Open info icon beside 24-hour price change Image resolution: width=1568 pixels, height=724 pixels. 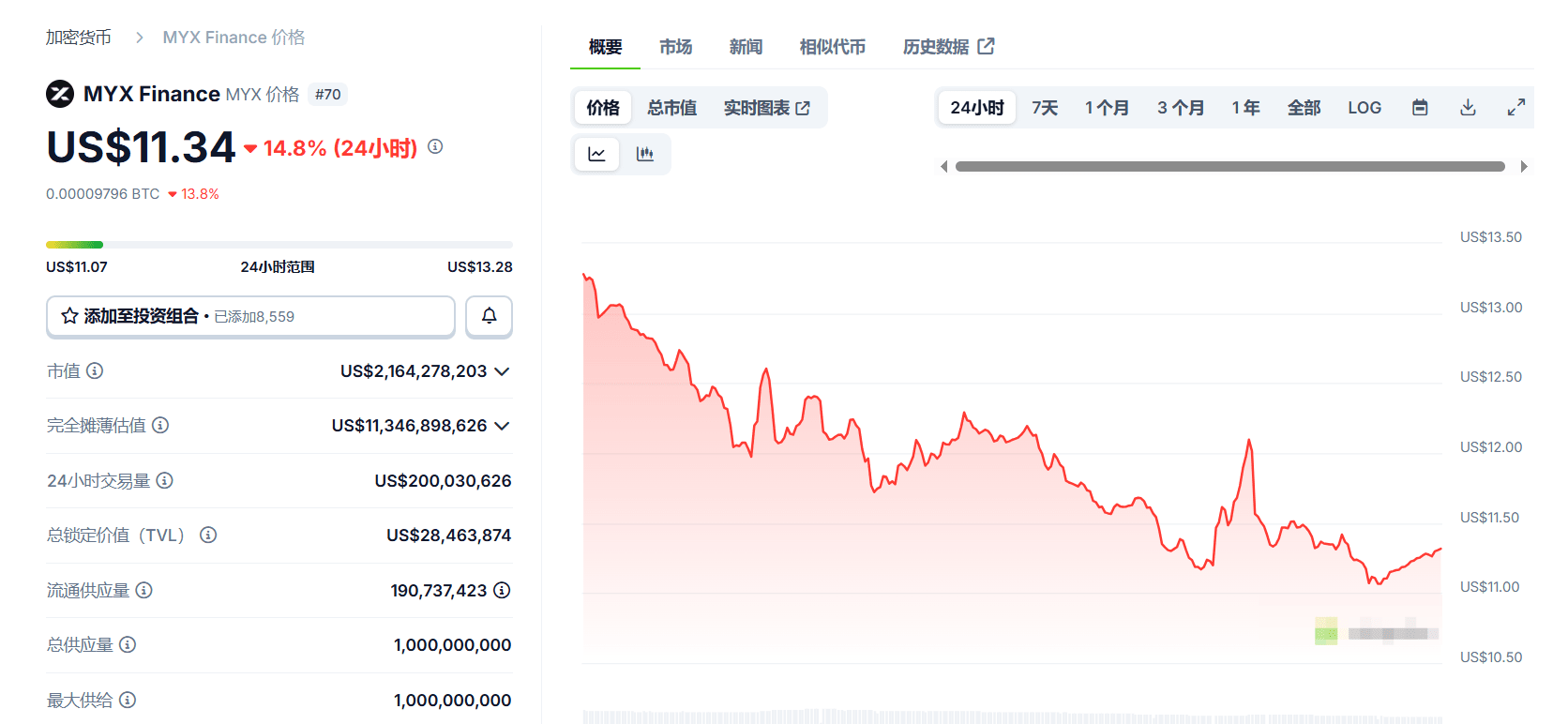pos(435,146)
